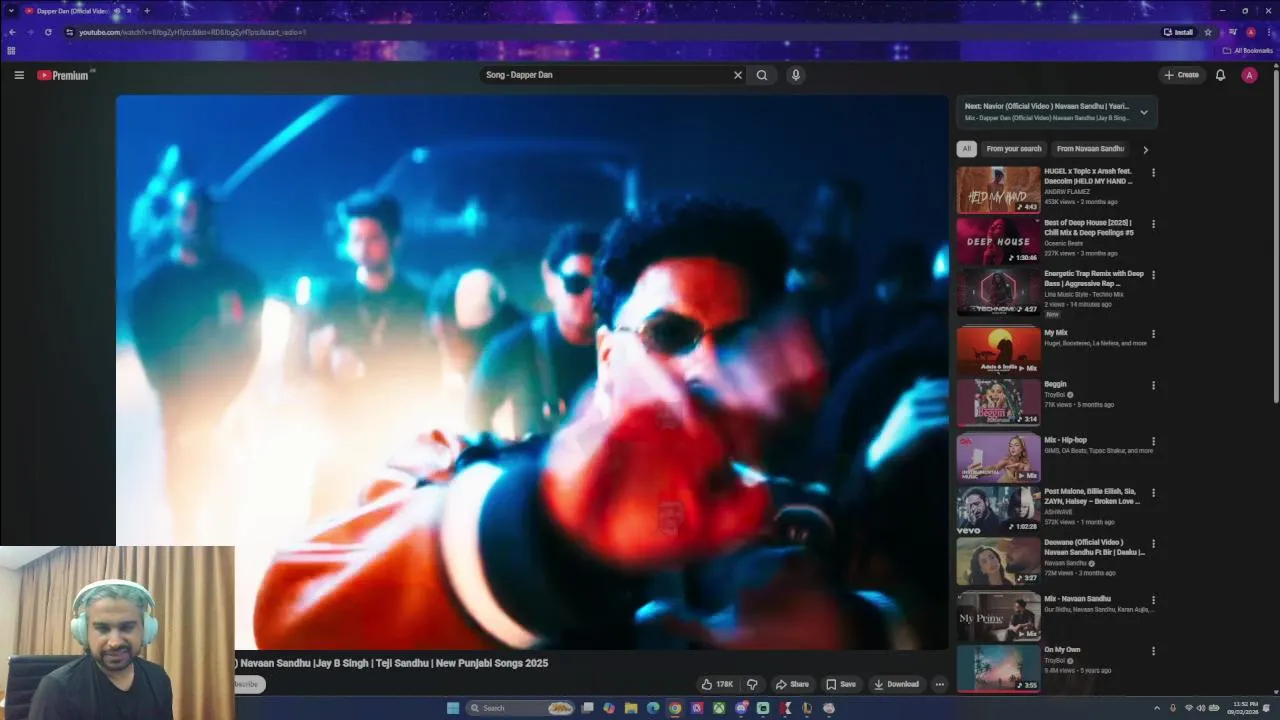Run search with the magnifier button
1280x720 pixels.
coord(762,75)
